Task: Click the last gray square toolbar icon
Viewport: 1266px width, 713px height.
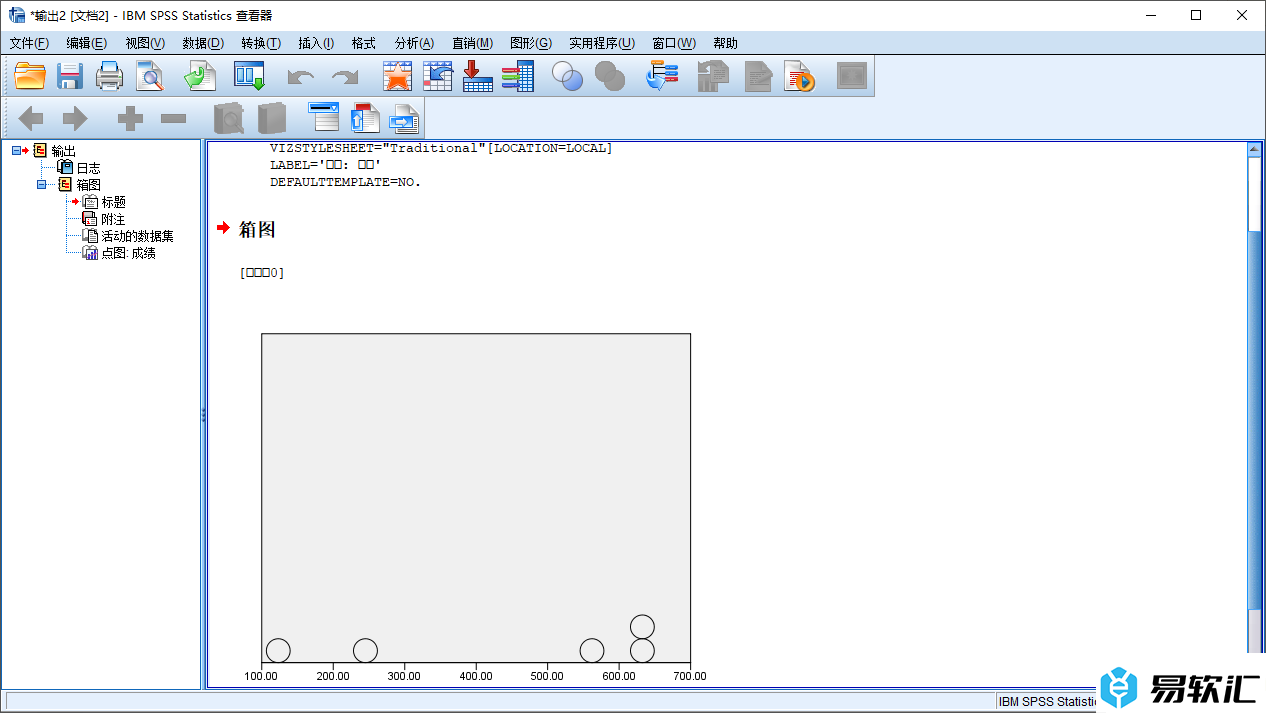Action: [x=851, y=76]
